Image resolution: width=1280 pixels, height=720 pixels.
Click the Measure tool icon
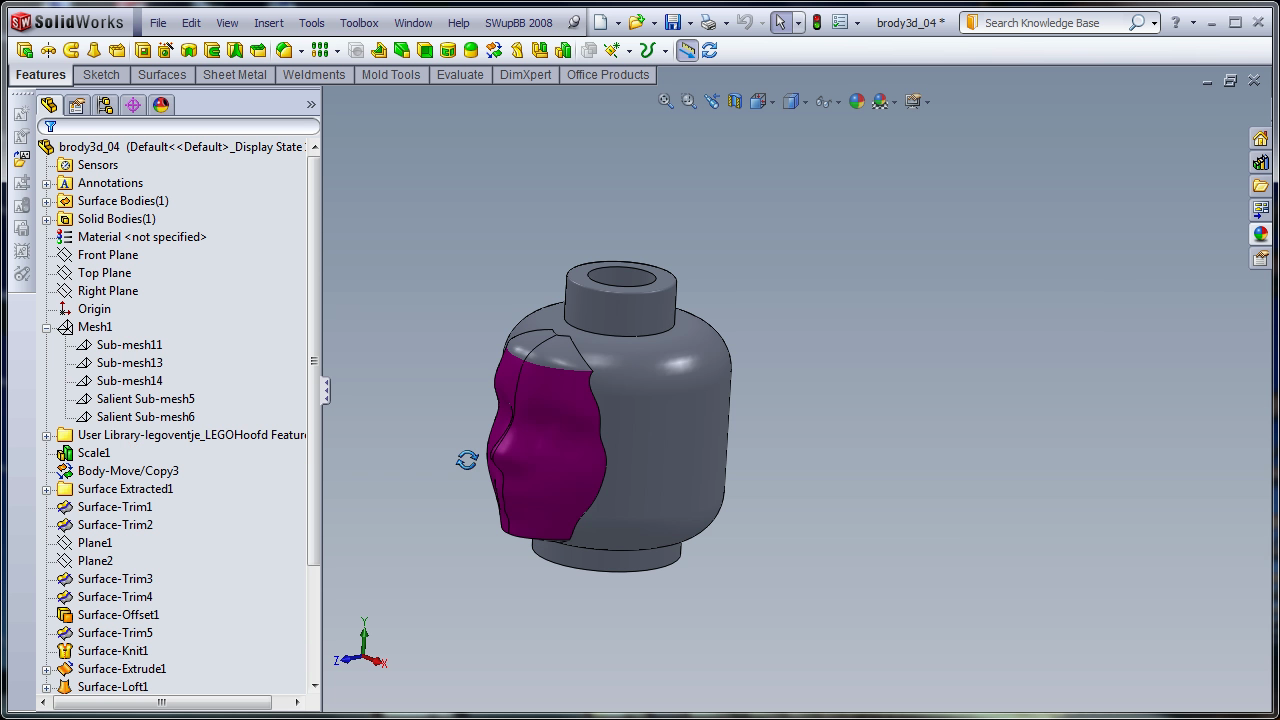[687, 50]
